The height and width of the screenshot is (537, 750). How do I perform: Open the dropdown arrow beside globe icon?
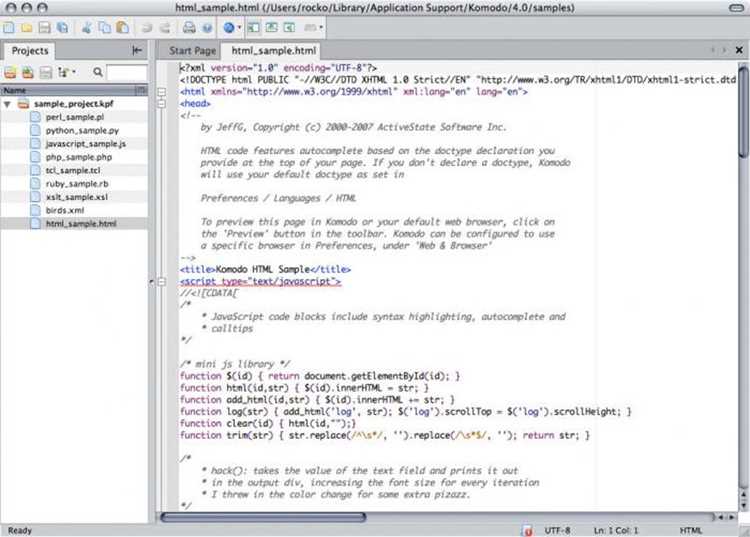pyautogui.click(x=239, y=28)
